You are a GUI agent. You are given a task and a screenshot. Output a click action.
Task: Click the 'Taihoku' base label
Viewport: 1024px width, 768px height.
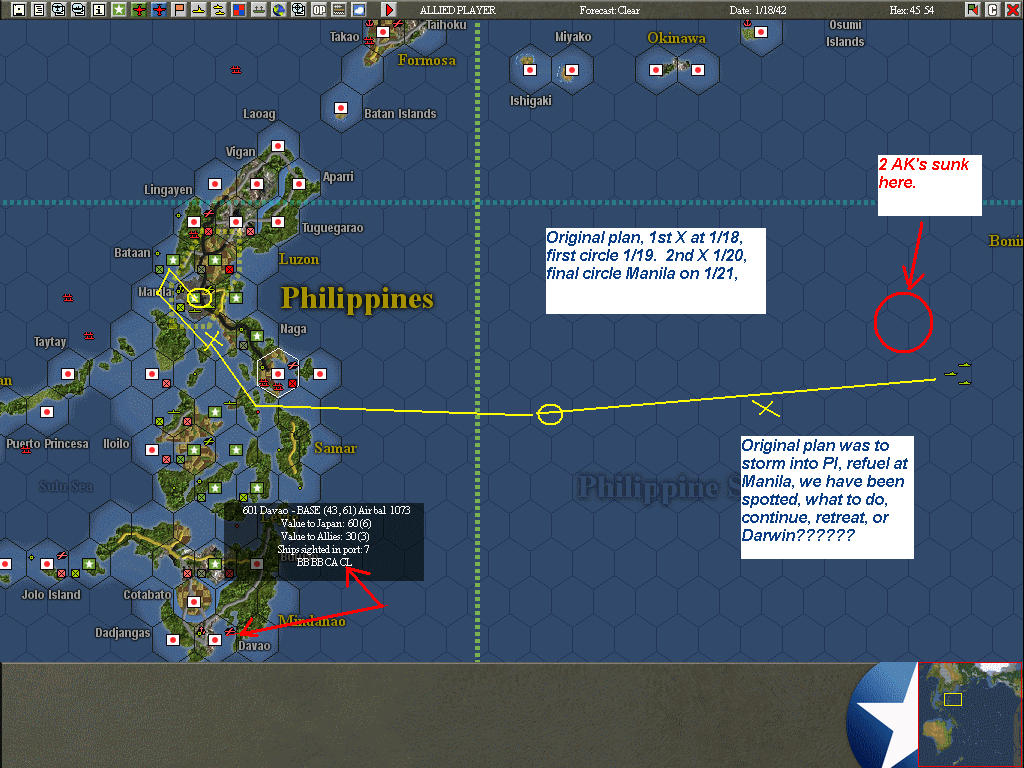[447, 25]
